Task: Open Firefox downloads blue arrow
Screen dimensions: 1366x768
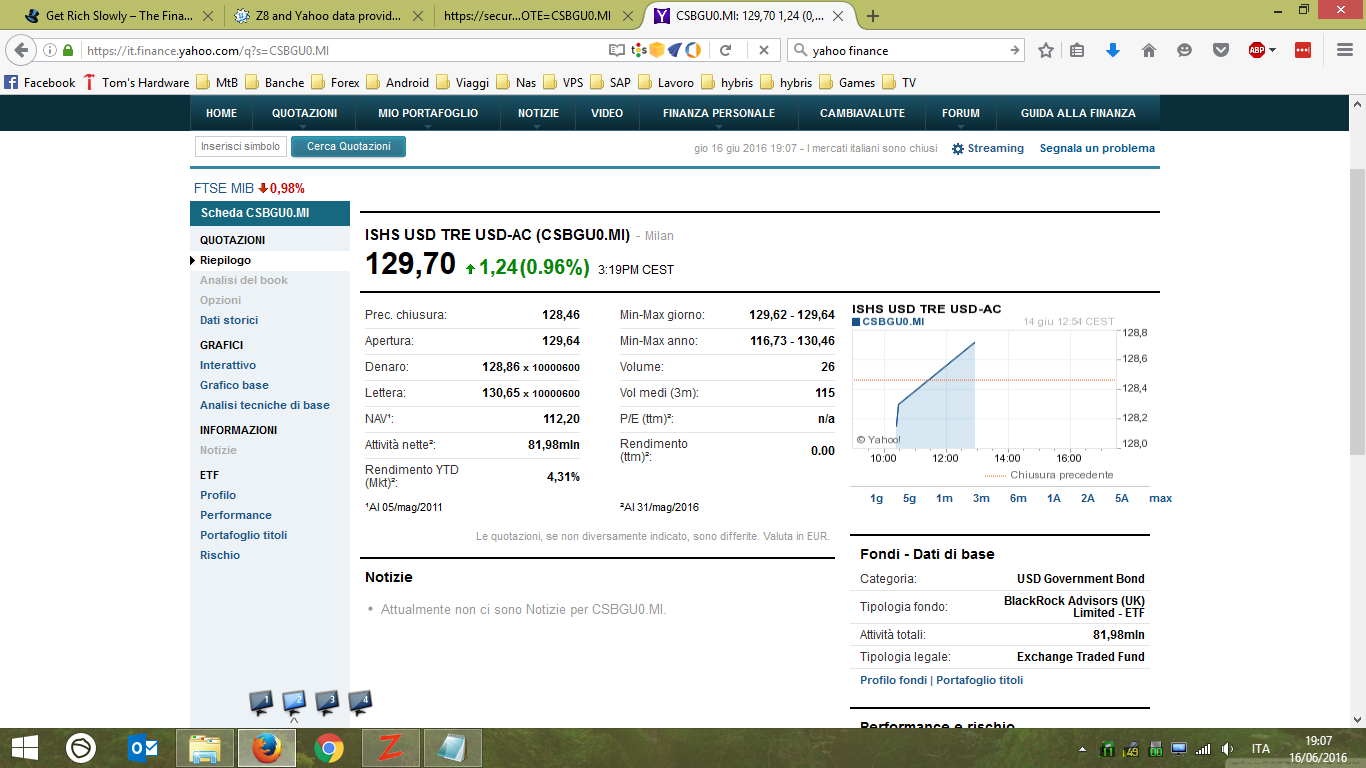Action: point(1113,50)
